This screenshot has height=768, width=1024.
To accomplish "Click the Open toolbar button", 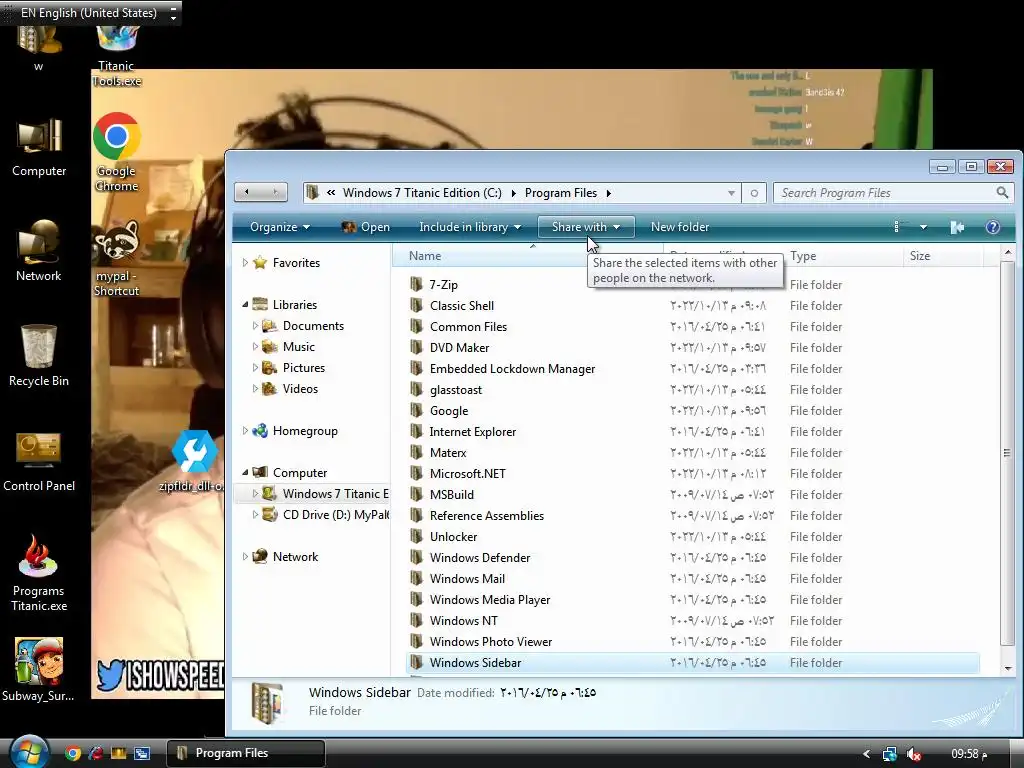I will tap(366, 227).
